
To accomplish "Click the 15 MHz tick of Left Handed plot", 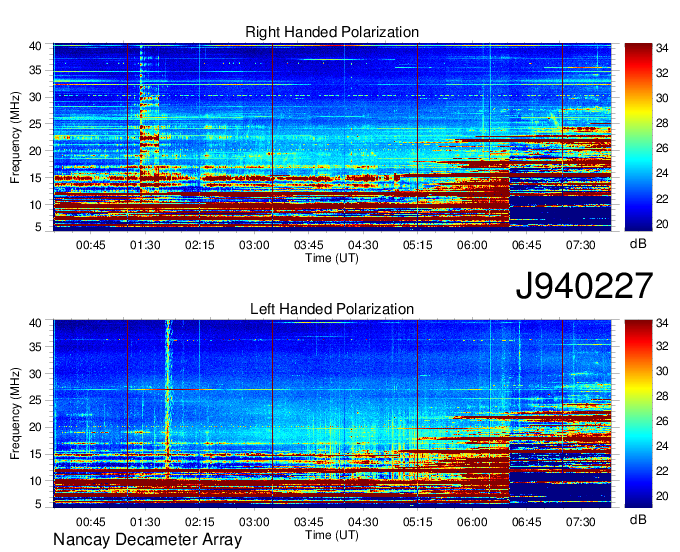I will [35, 454].
